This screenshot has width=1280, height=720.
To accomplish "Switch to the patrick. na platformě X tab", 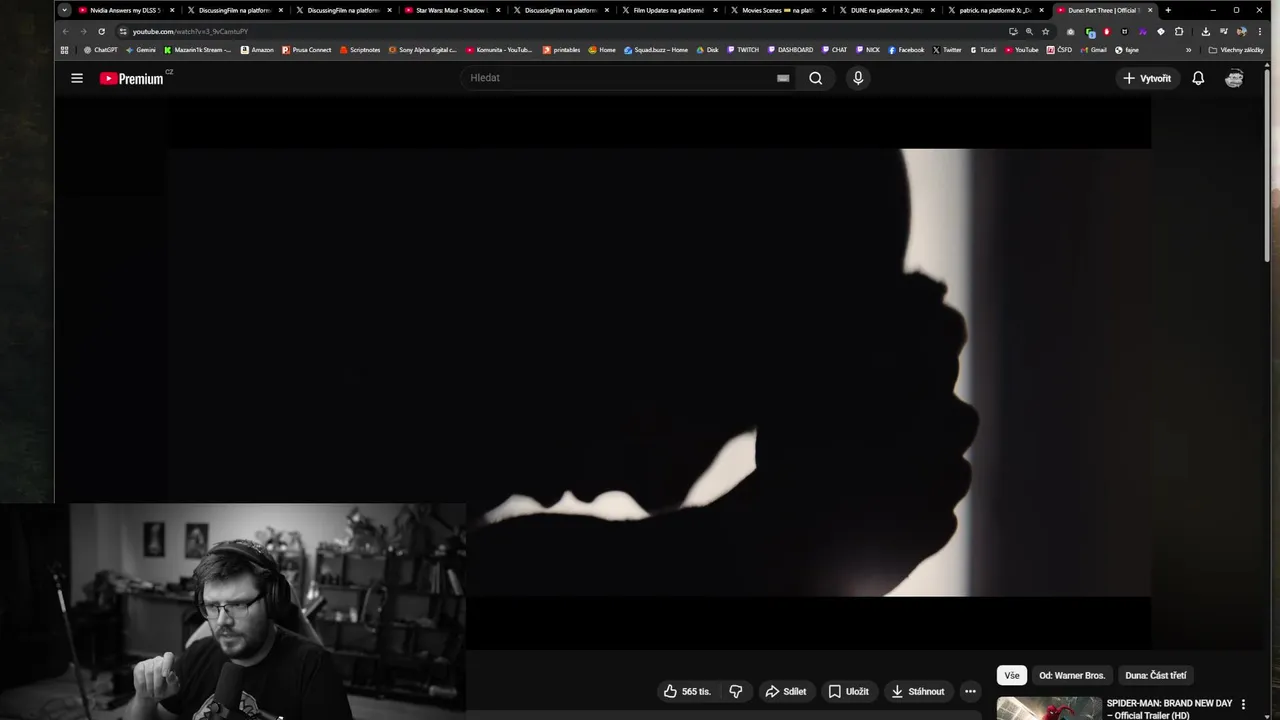I will point(995,10).
